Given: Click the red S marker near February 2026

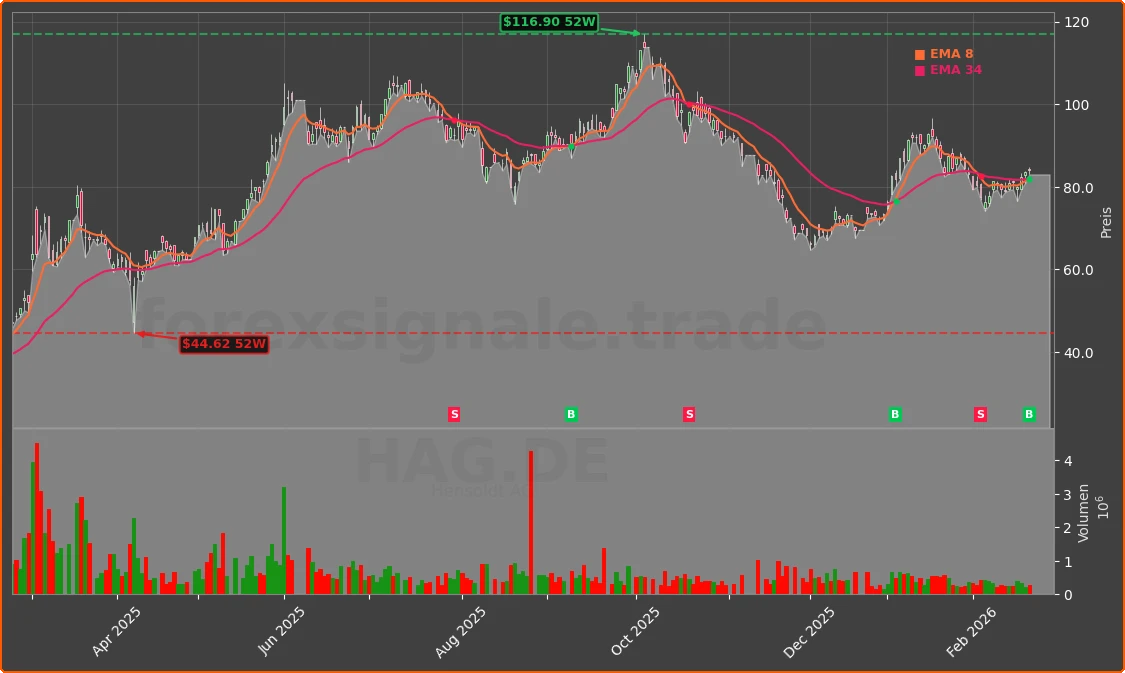Looking at the screenshot, I should (x=980, y=413).
